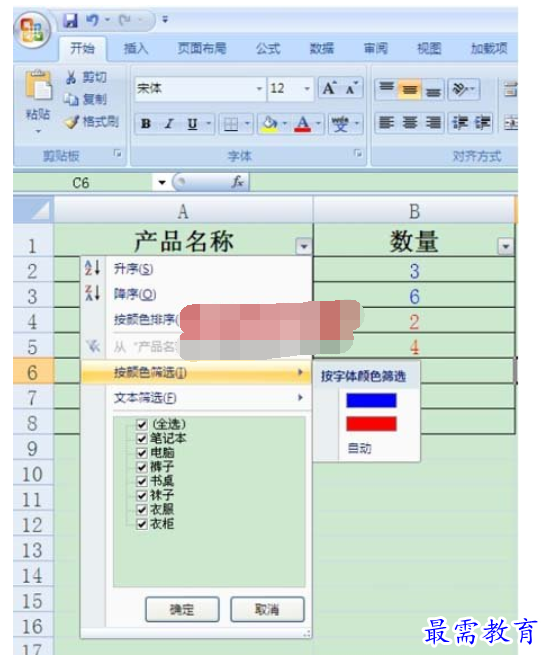The image size is (546, 663).
Task: Select column A header
Action: (x=183, y=210)
